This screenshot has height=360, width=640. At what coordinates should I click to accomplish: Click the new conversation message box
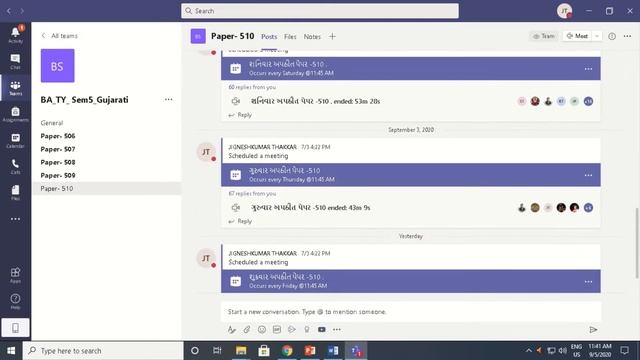(411, 312)
